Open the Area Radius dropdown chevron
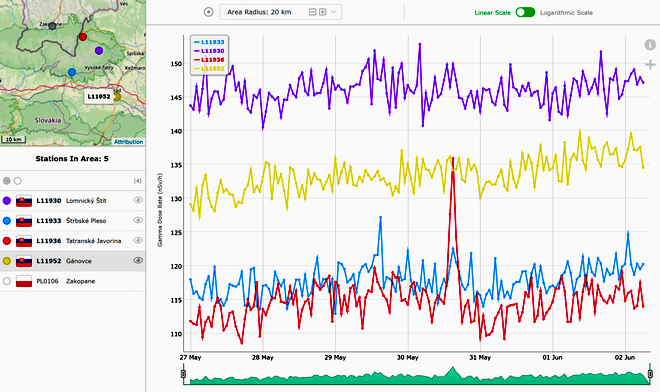 [334, 12]
